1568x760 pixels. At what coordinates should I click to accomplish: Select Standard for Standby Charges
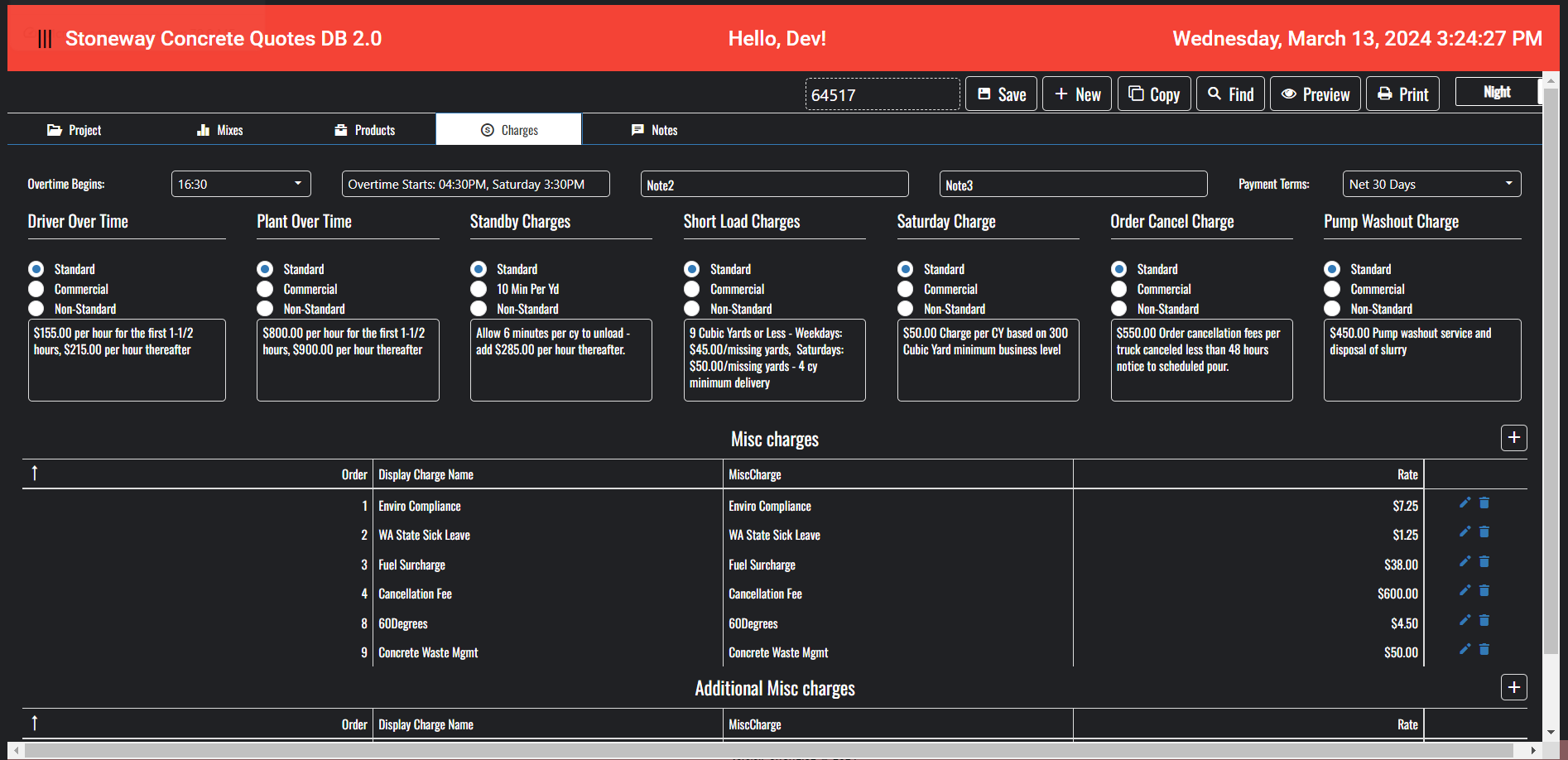click(479, 269)
